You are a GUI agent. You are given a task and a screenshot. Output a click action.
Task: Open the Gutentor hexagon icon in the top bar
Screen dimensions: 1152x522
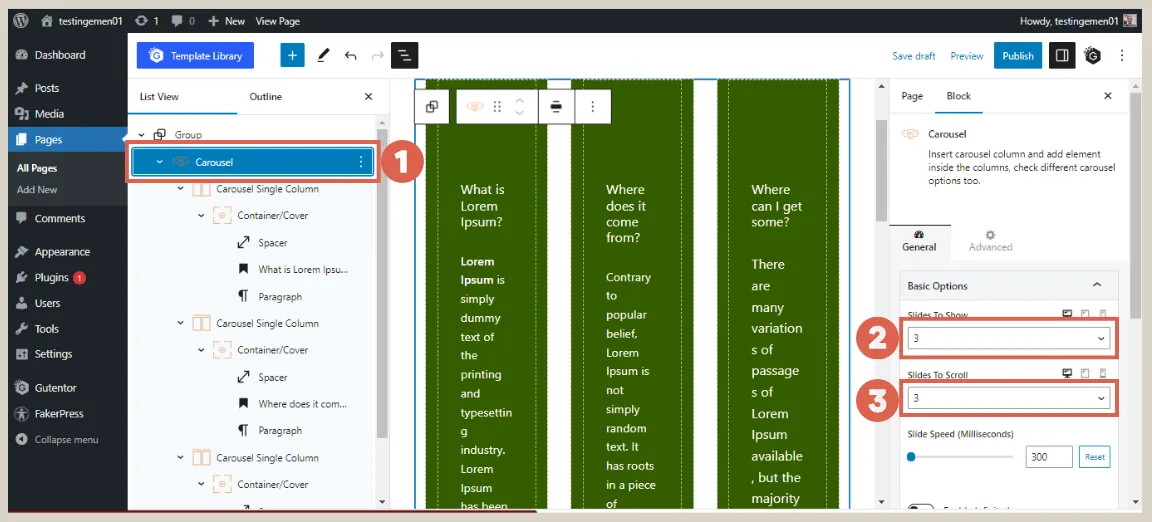pos(1092,56)
